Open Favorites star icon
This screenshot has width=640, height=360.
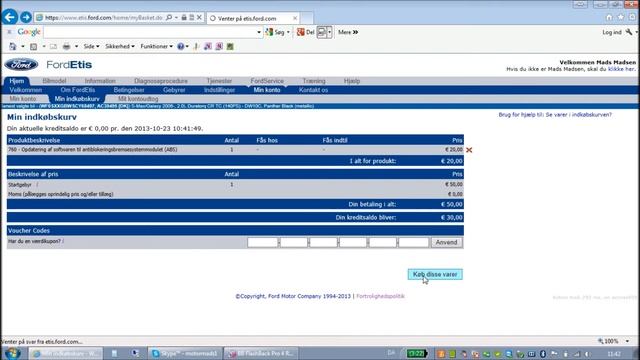[x=621, y=17]
